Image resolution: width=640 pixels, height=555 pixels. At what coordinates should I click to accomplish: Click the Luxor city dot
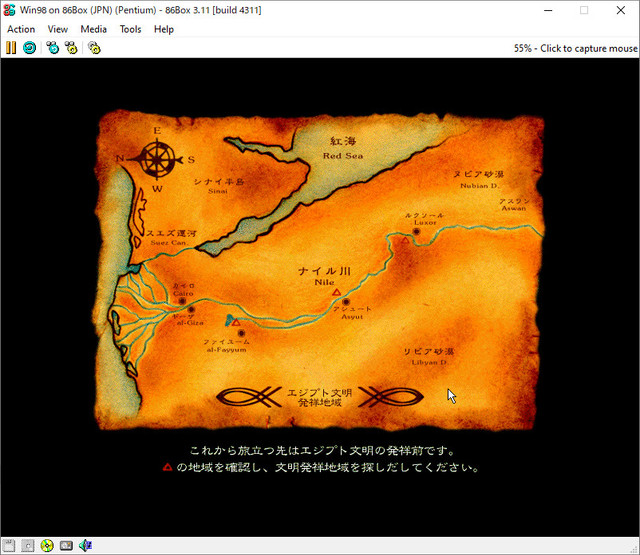coord(416,231)
